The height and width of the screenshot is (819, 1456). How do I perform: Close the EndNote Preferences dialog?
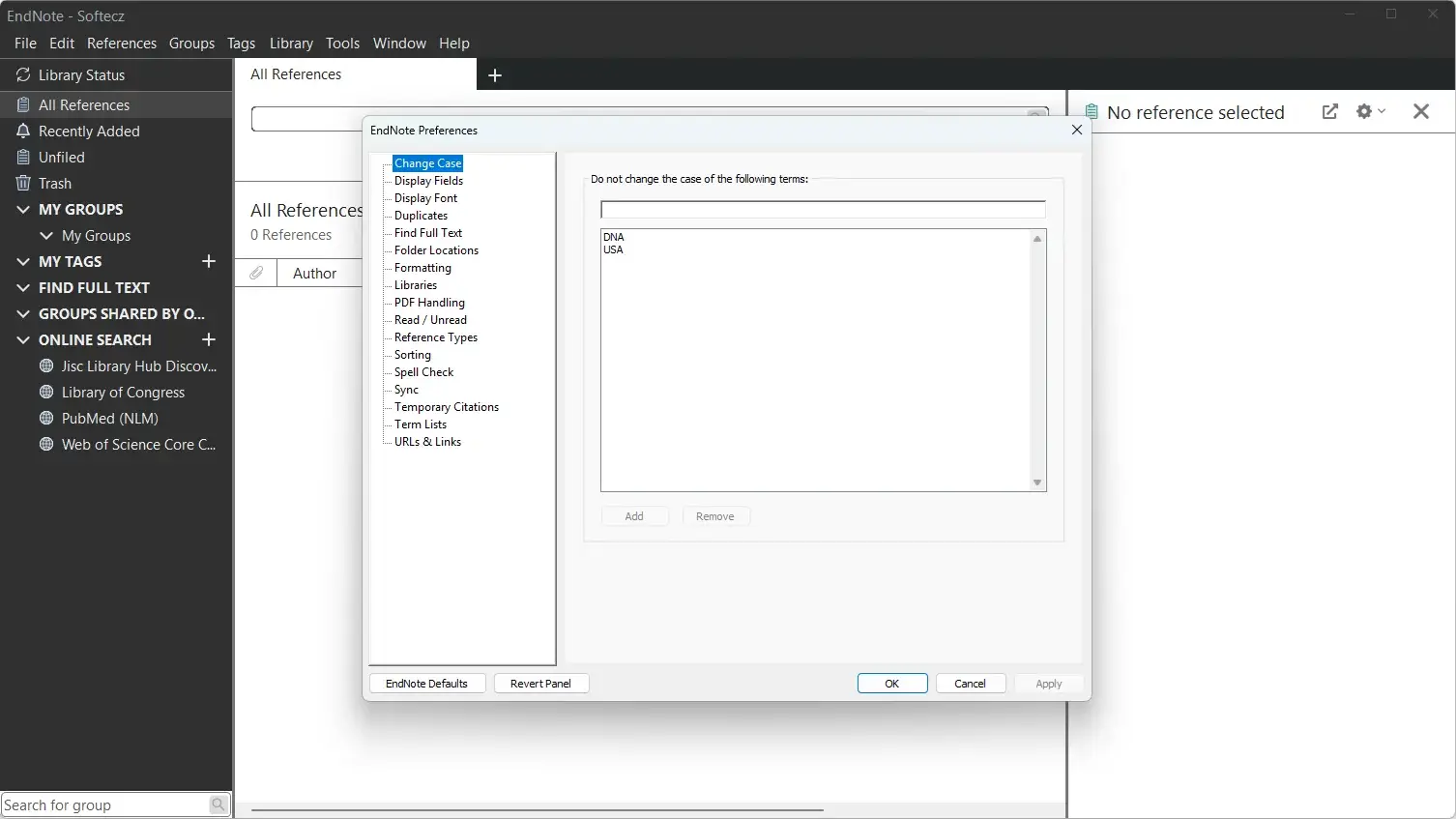[1077, 130]
